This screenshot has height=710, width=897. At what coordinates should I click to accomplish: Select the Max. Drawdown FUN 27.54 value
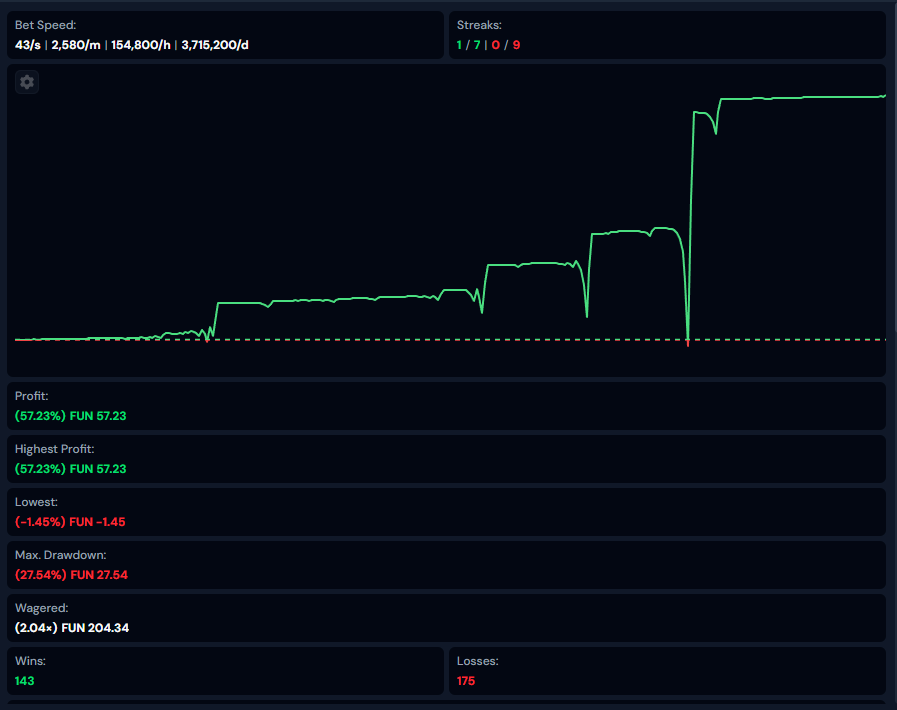tap(99, 574)
